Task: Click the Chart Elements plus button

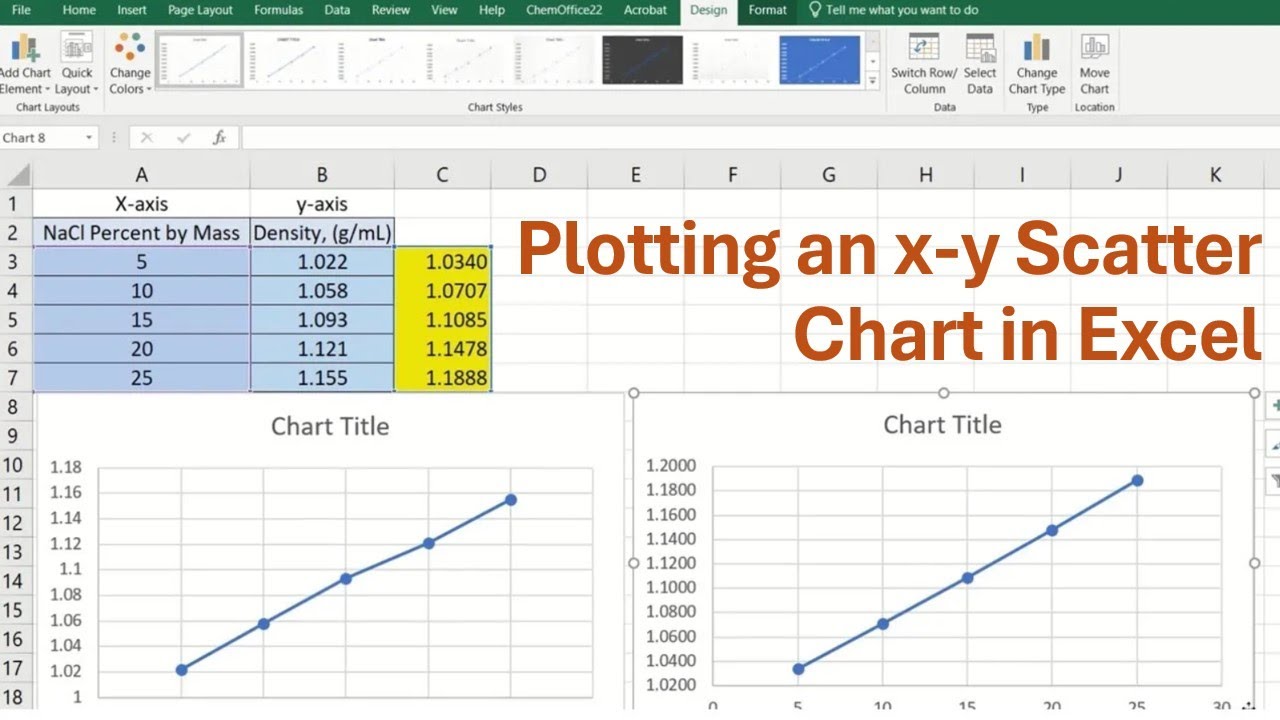Action: 1273,405
